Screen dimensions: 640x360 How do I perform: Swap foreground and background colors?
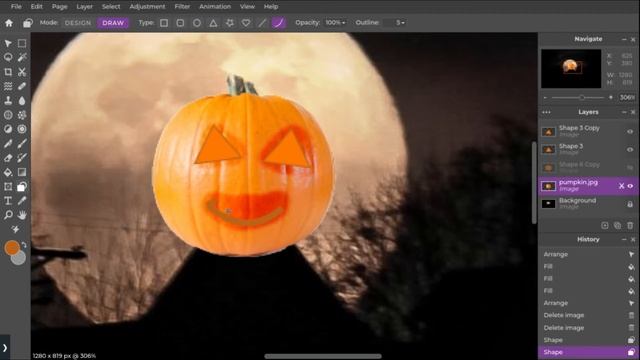24,245
